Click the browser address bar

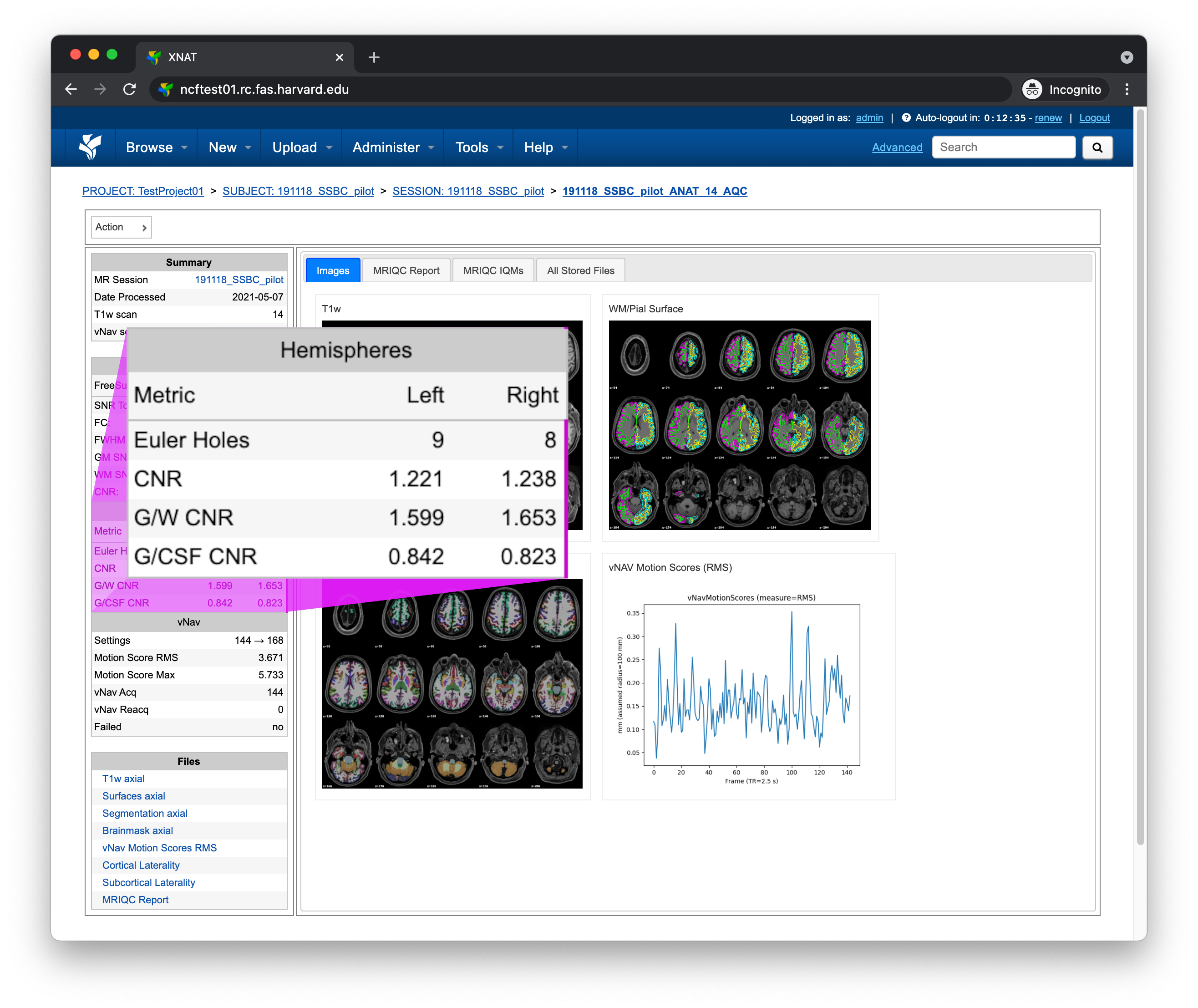pyautogui.click(x=580, y=89)
